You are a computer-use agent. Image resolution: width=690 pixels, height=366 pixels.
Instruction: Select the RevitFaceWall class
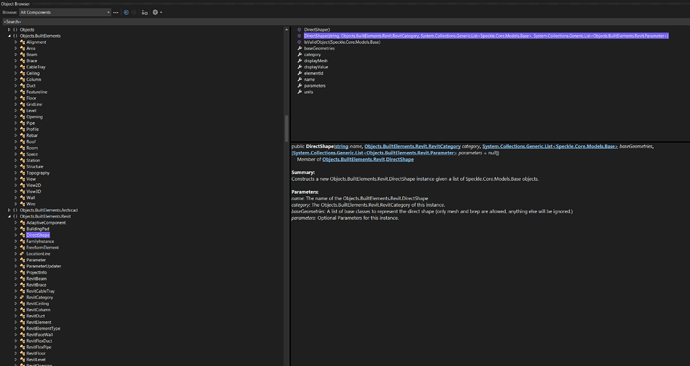point(40,335)
